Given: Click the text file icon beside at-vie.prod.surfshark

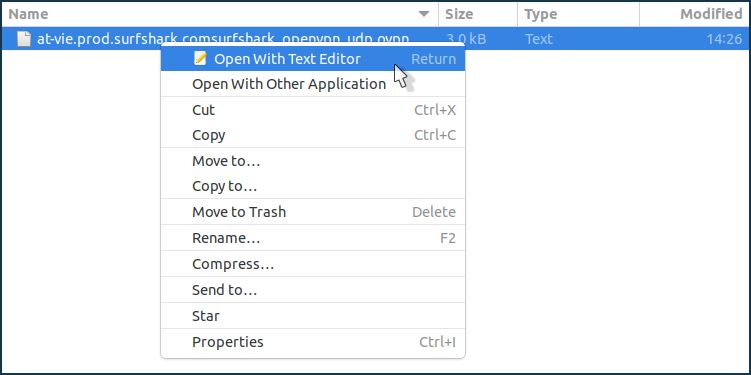Looking at the screenshot, I should (x=24, y=39).
